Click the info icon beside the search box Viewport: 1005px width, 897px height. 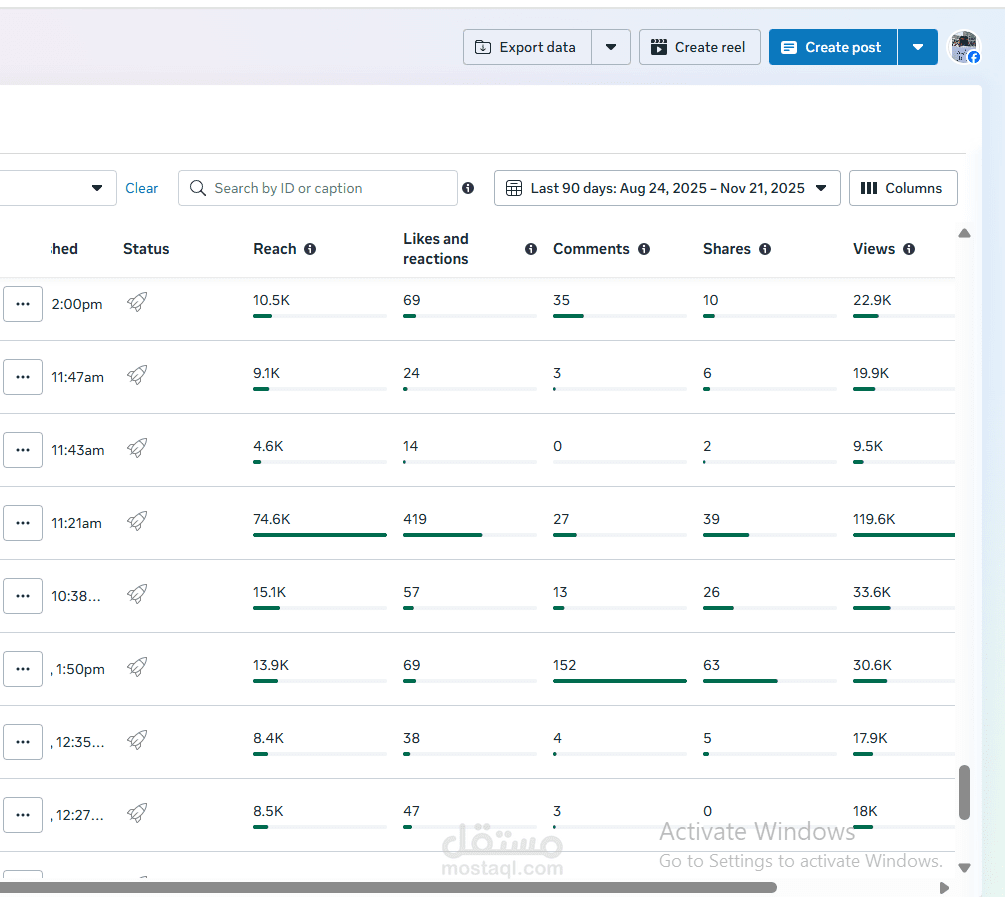coord(468,188)
